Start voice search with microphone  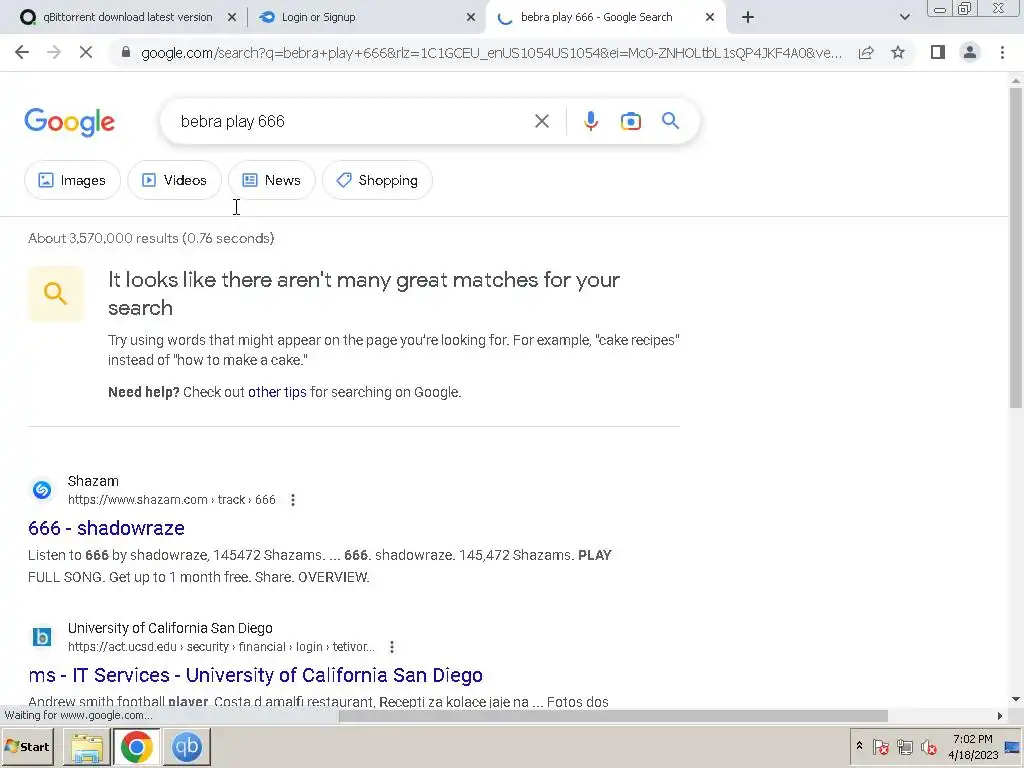(x=590, y=121)
